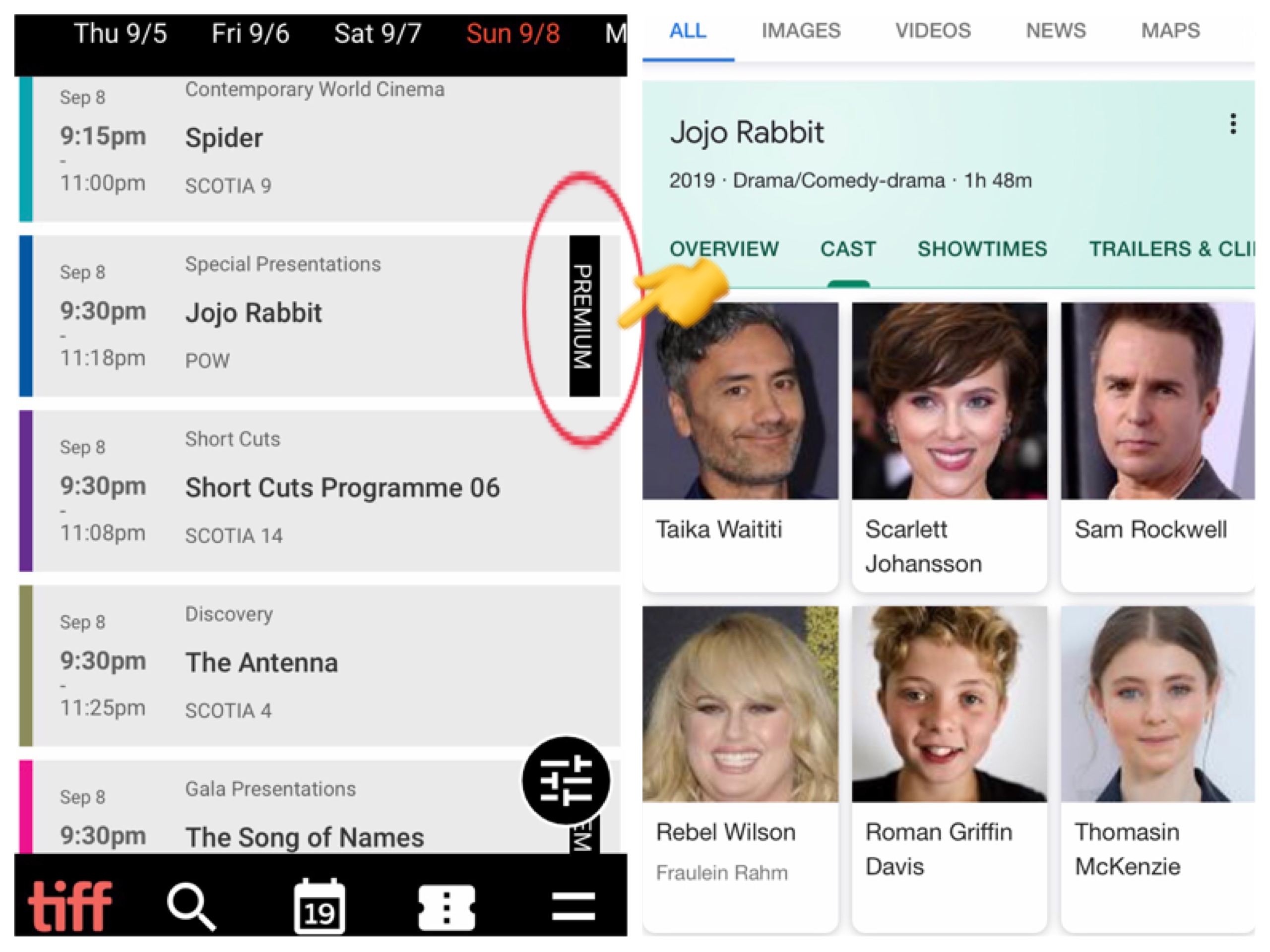This screenshot has height=952, width=1270.
Task: Open The Song of Names entry
Action: (x=320, y=806)
